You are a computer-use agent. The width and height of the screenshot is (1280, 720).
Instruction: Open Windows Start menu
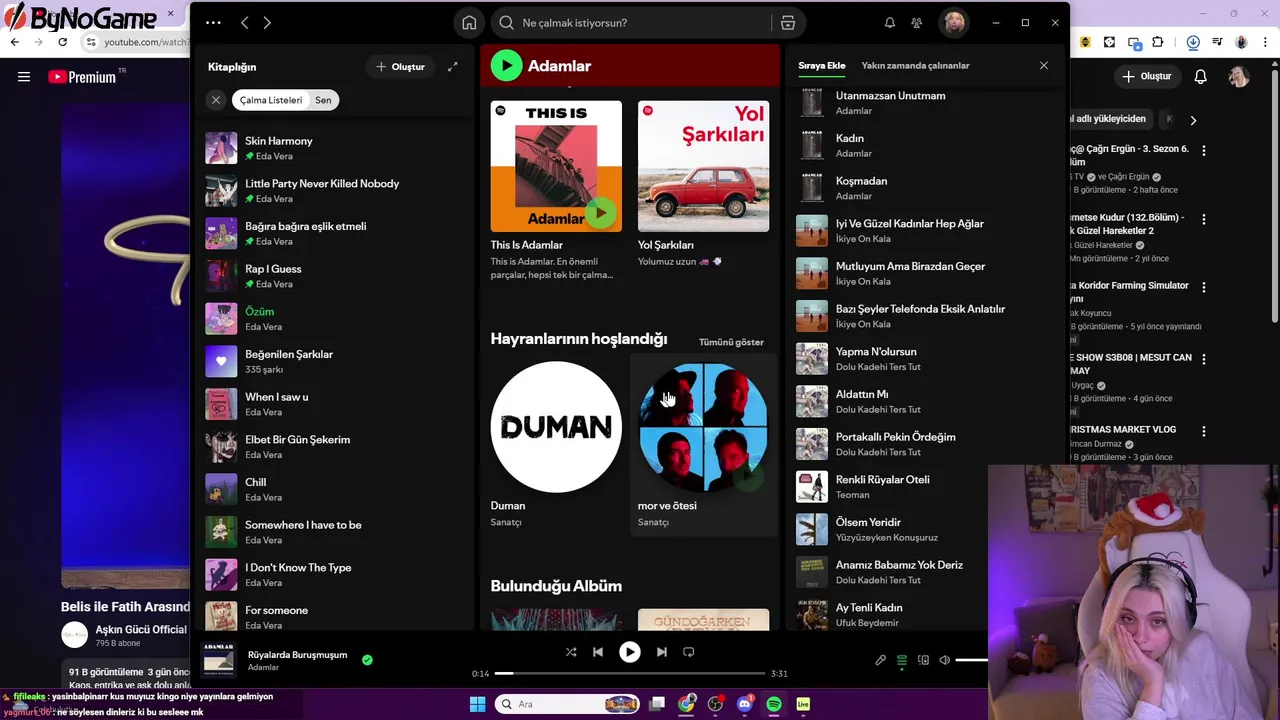tap(477, 704)
